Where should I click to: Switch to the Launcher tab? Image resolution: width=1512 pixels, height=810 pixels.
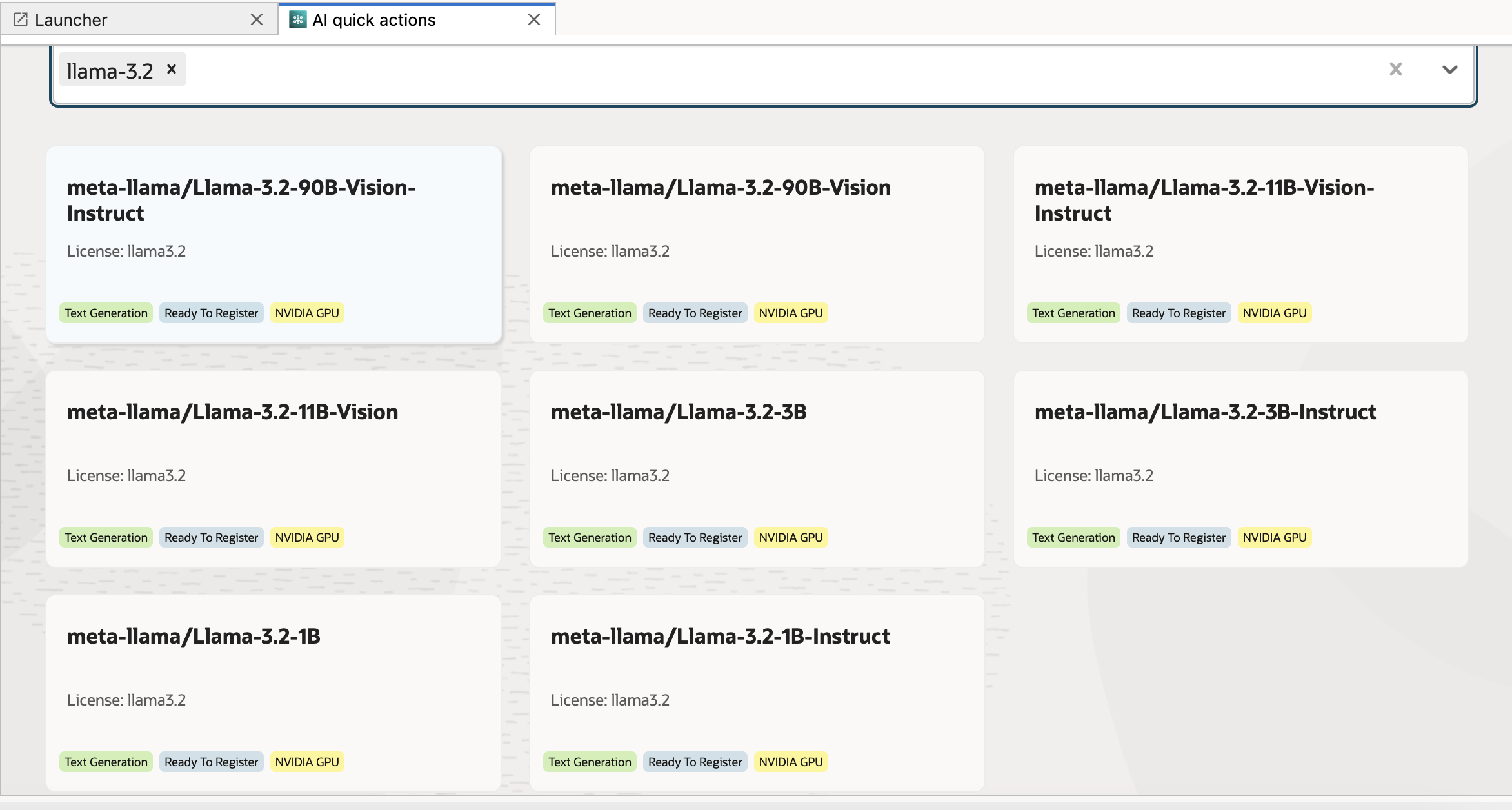(71, 20)
